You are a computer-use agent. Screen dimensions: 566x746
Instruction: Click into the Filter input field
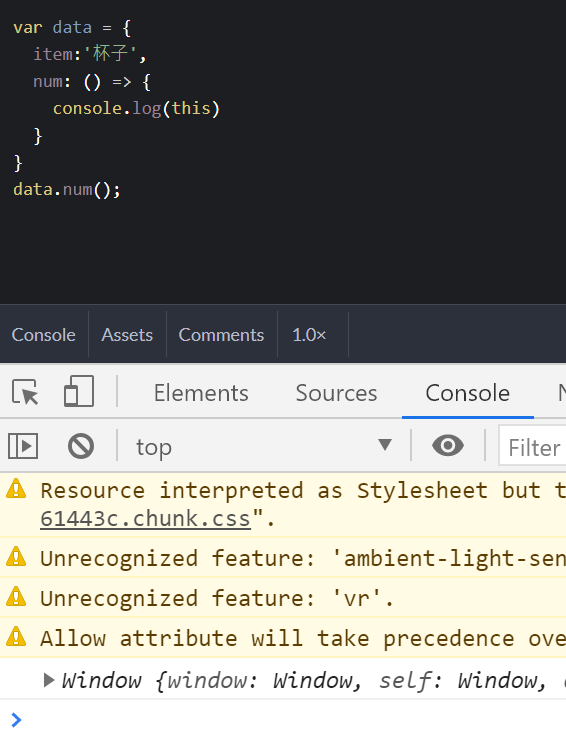coord(533,447)
